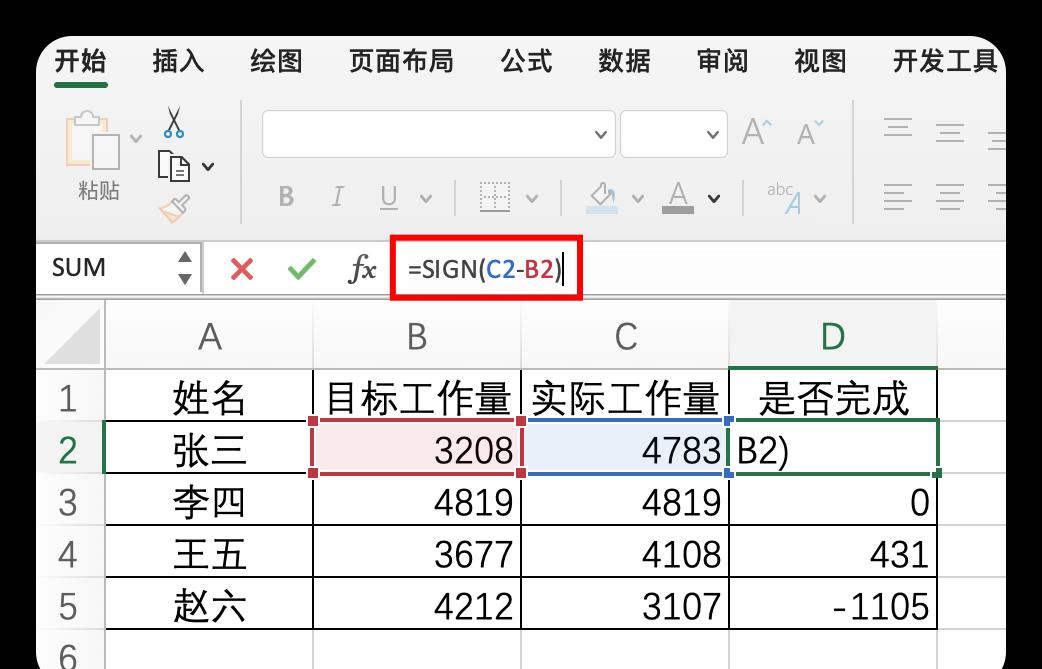Apply fill color bucket
The height and width of the screenshot is (669, 1042).
pyautogui.click(x=602, y=198)
